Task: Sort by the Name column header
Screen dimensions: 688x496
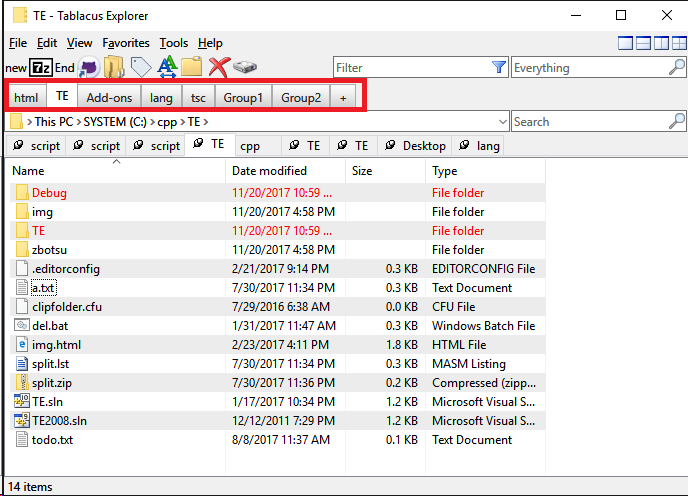Action: point(117,171)
